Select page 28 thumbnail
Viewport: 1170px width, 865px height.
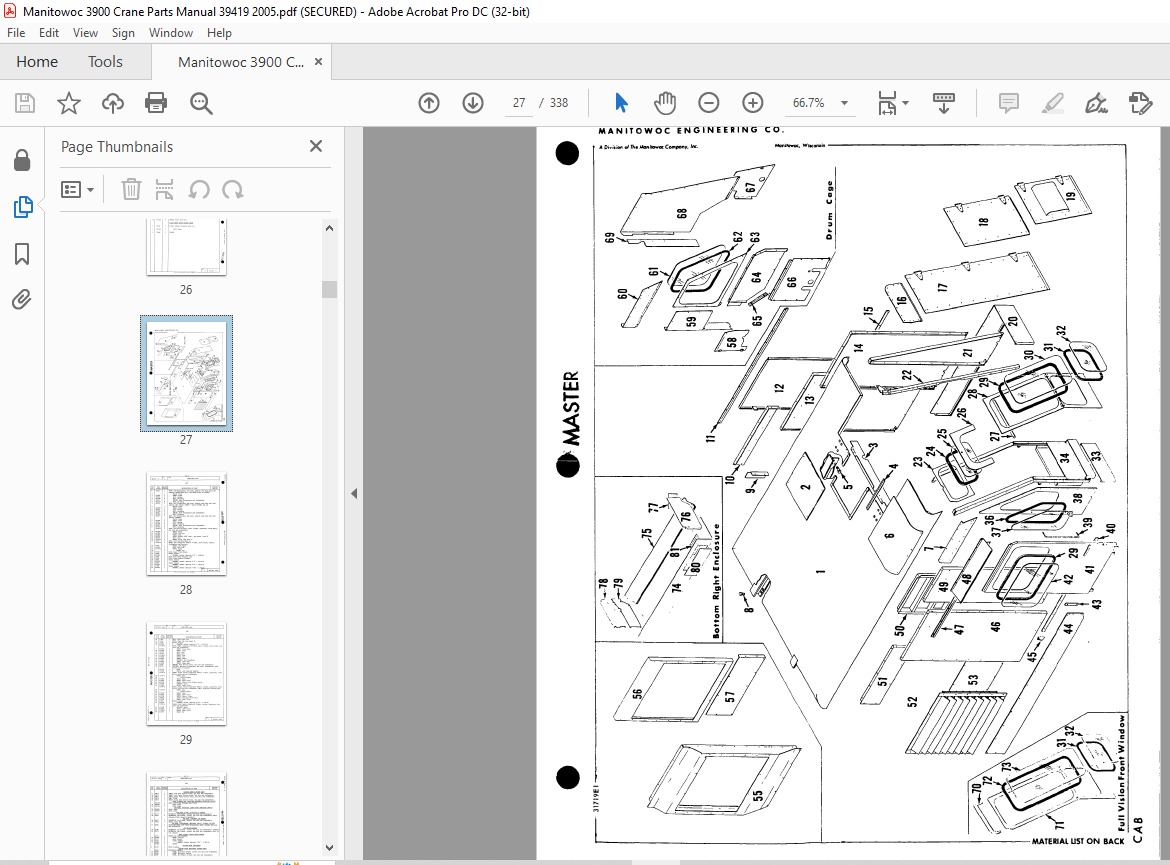[187, 524]
